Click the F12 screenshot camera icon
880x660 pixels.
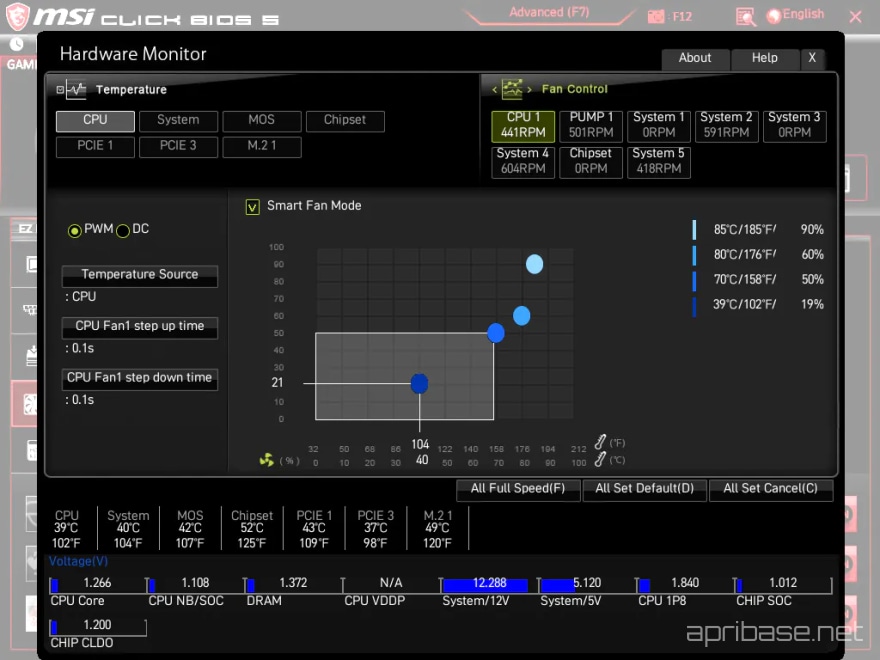click(656, 17)
